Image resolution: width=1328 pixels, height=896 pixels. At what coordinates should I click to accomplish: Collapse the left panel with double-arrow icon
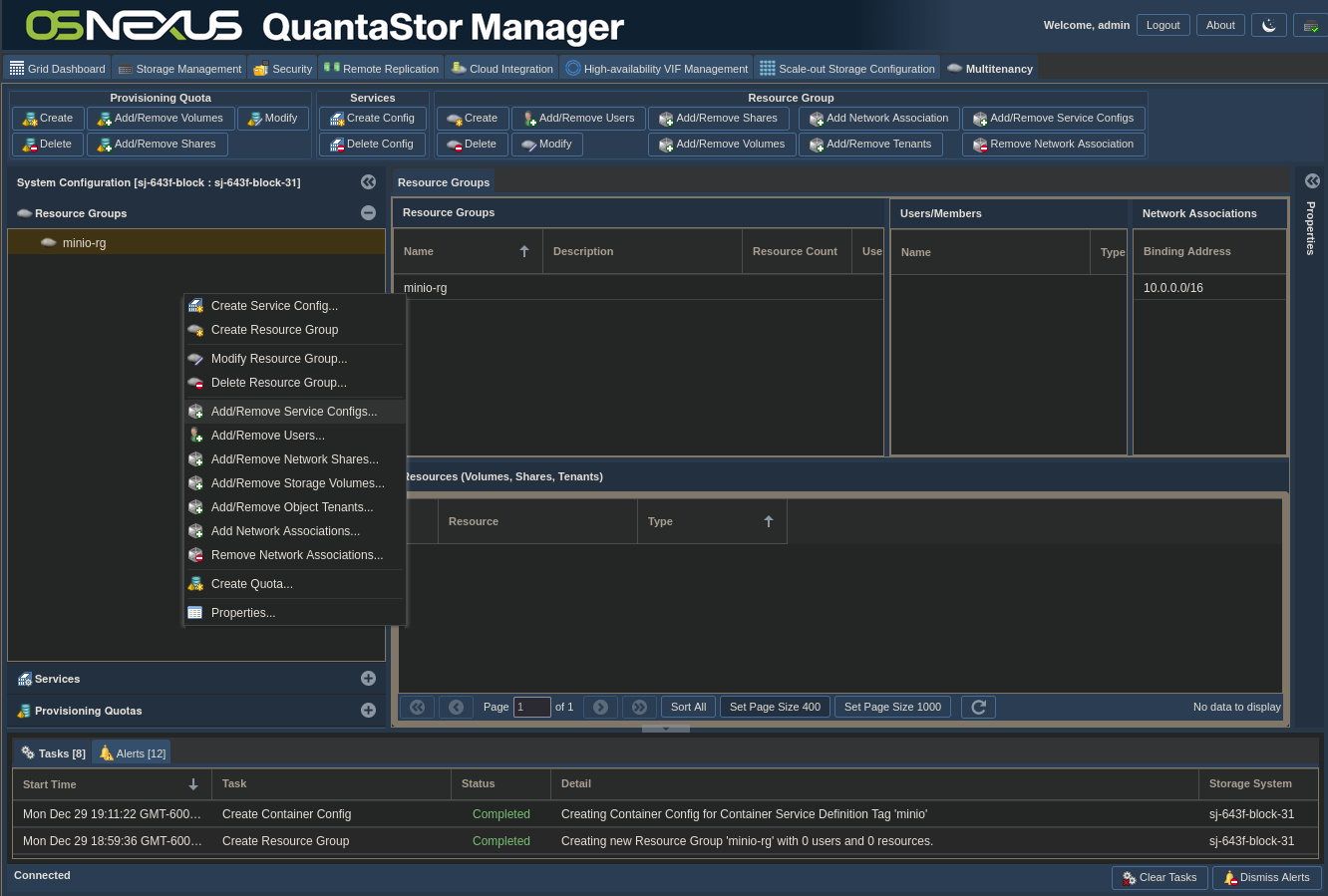pyautogui.click(x=368, y=182)
